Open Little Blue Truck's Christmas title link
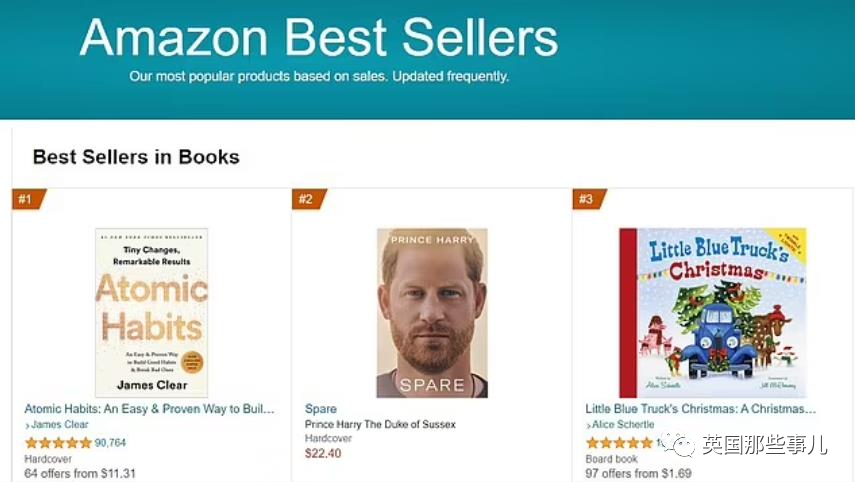The height and width of the screenshot is (482, 855). [701, 409]
